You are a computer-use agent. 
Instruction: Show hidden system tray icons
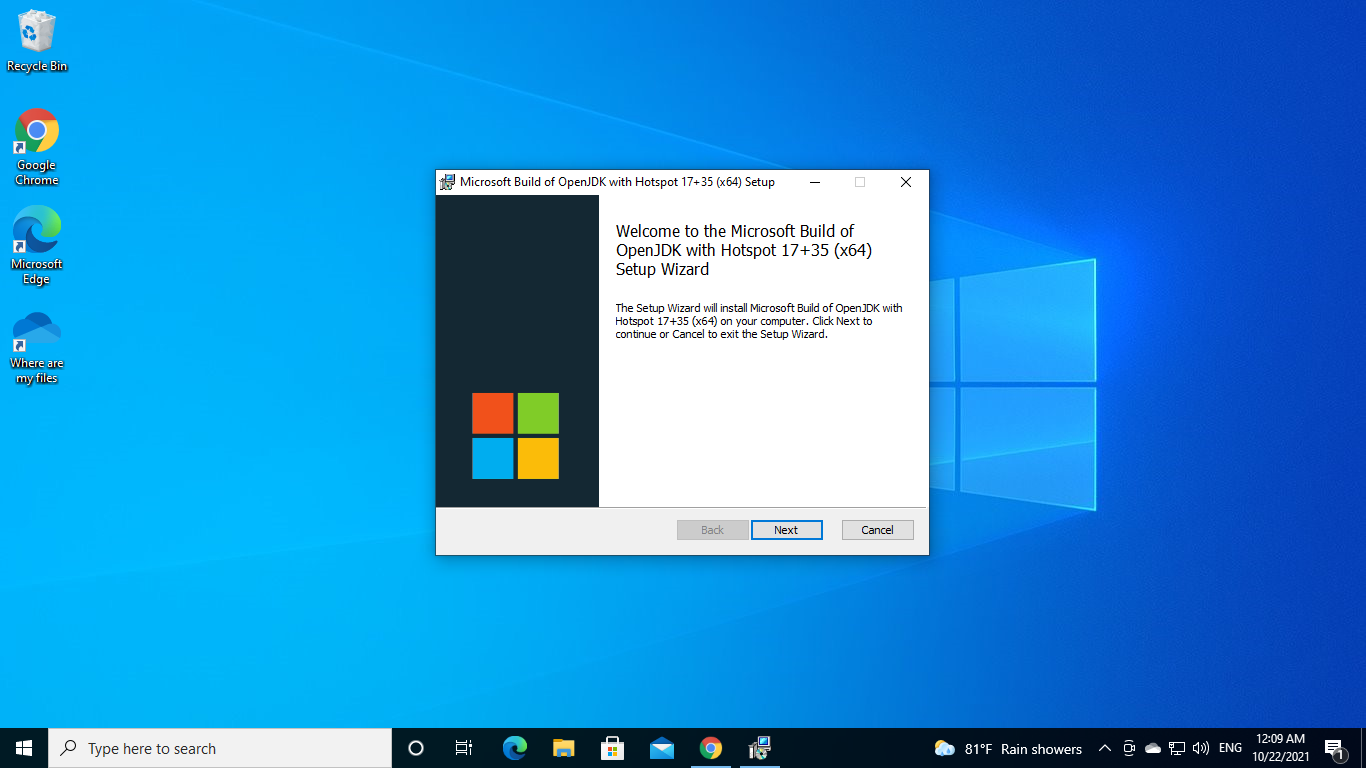(x=1105, y=748)
